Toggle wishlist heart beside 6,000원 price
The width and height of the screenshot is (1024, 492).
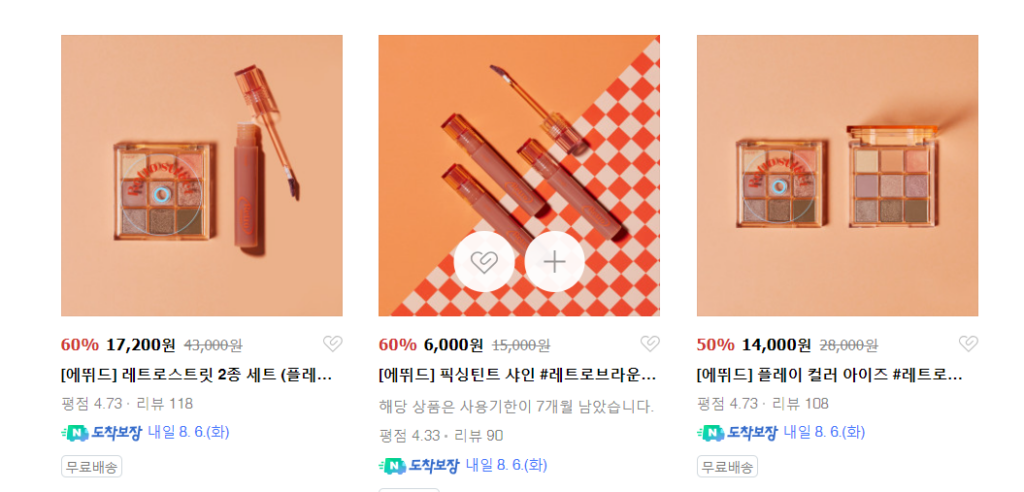(650, 344)
